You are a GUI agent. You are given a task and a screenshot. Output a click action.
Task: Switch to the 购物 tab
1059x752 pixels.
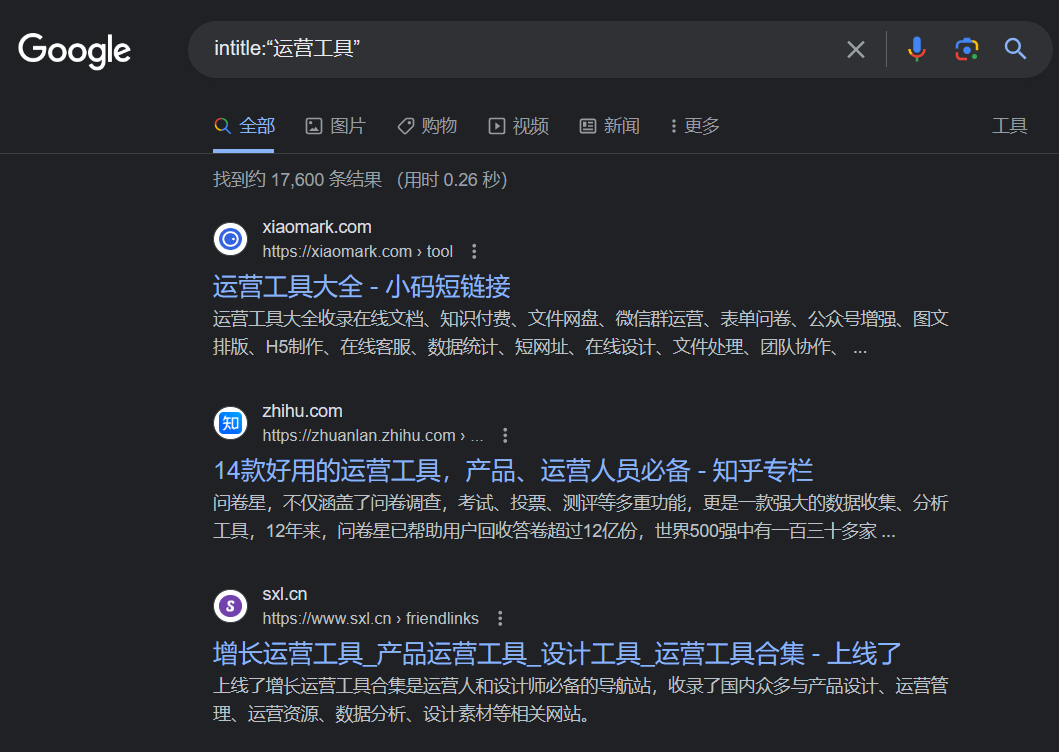pyautogui.click(x=427, y=126)
